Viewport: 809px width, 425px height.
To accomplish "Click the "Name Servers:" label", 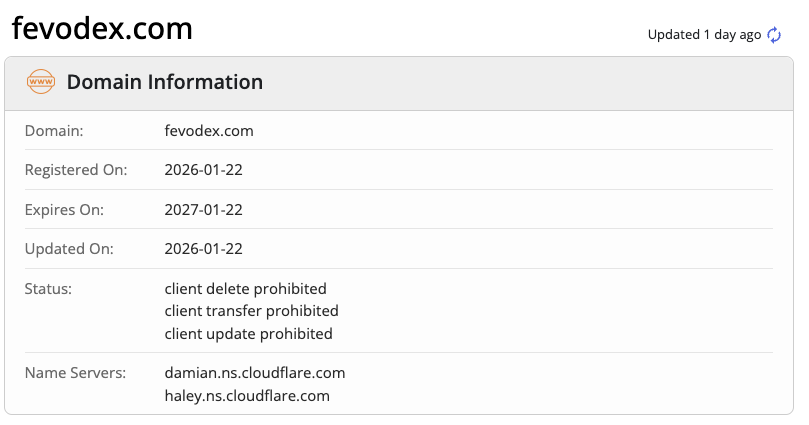I will (x=75, y=373).
